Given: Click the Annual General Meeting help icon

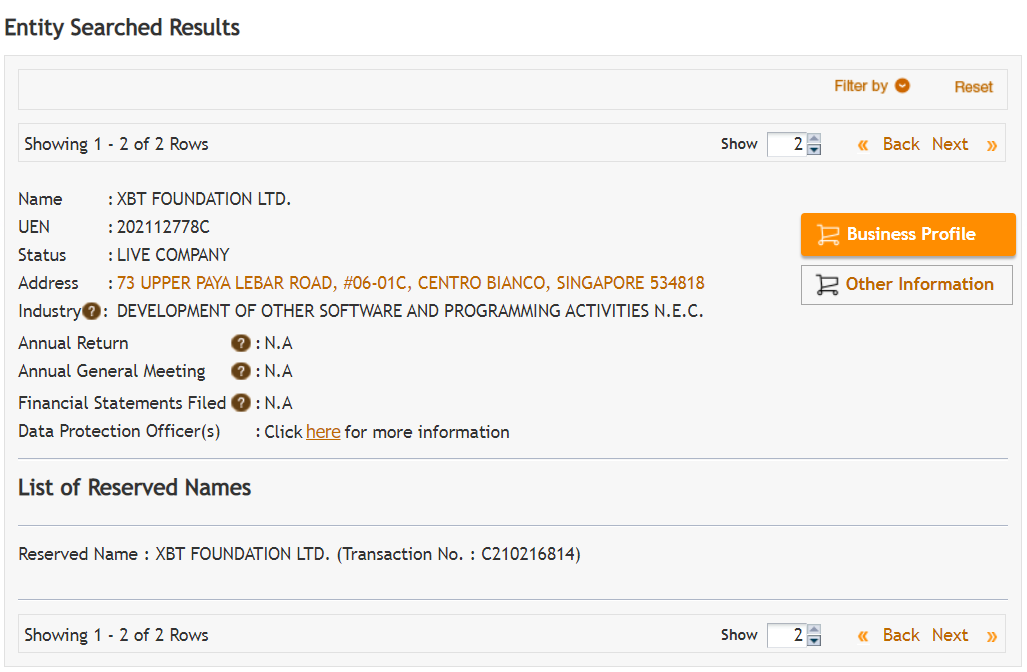Looking at the screenshot, I should pyautogui.click(x=241, y=371).
